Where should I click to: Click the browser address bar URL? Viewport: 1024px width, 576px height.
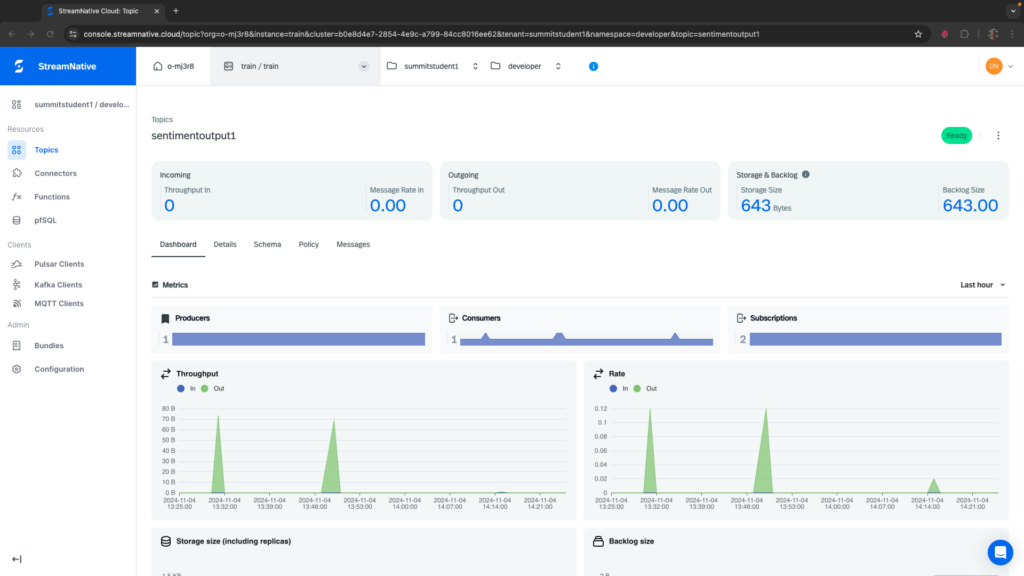click(420, 33)
